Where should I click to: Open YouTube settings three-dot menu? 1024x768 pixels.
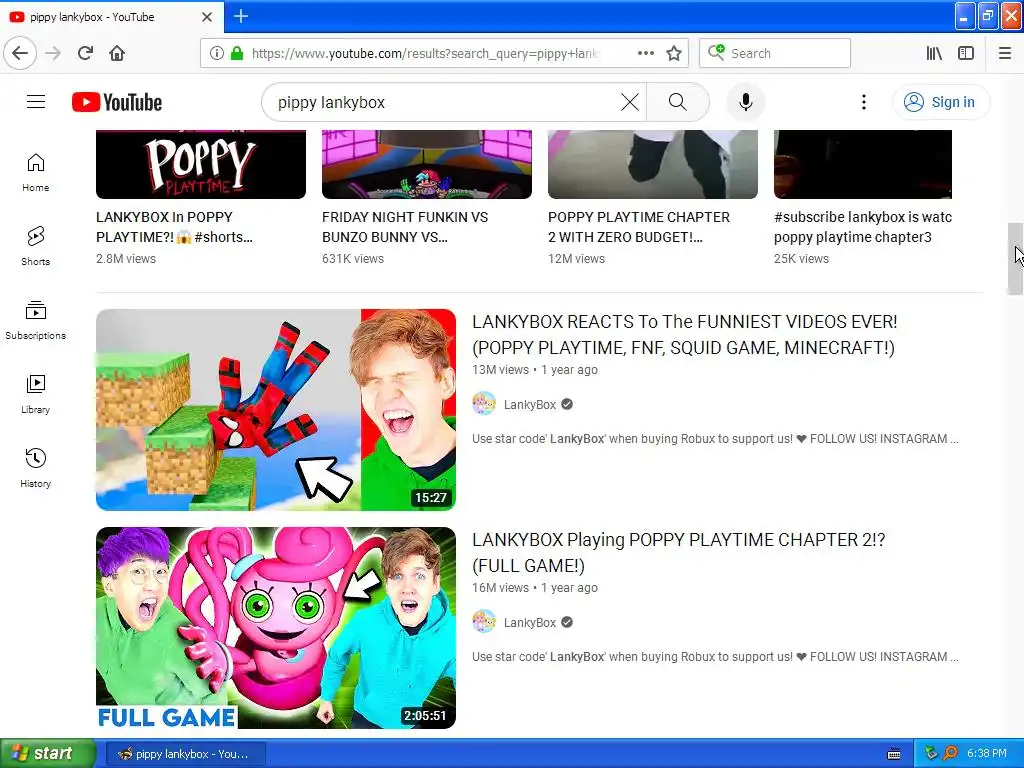point(863,102)
